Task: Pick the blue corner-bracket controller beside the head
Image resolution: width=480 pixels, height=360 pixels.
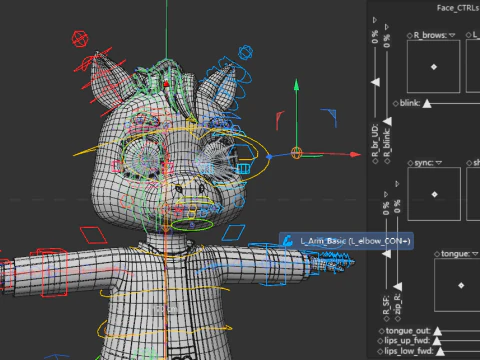Action: tap(330, 117)
